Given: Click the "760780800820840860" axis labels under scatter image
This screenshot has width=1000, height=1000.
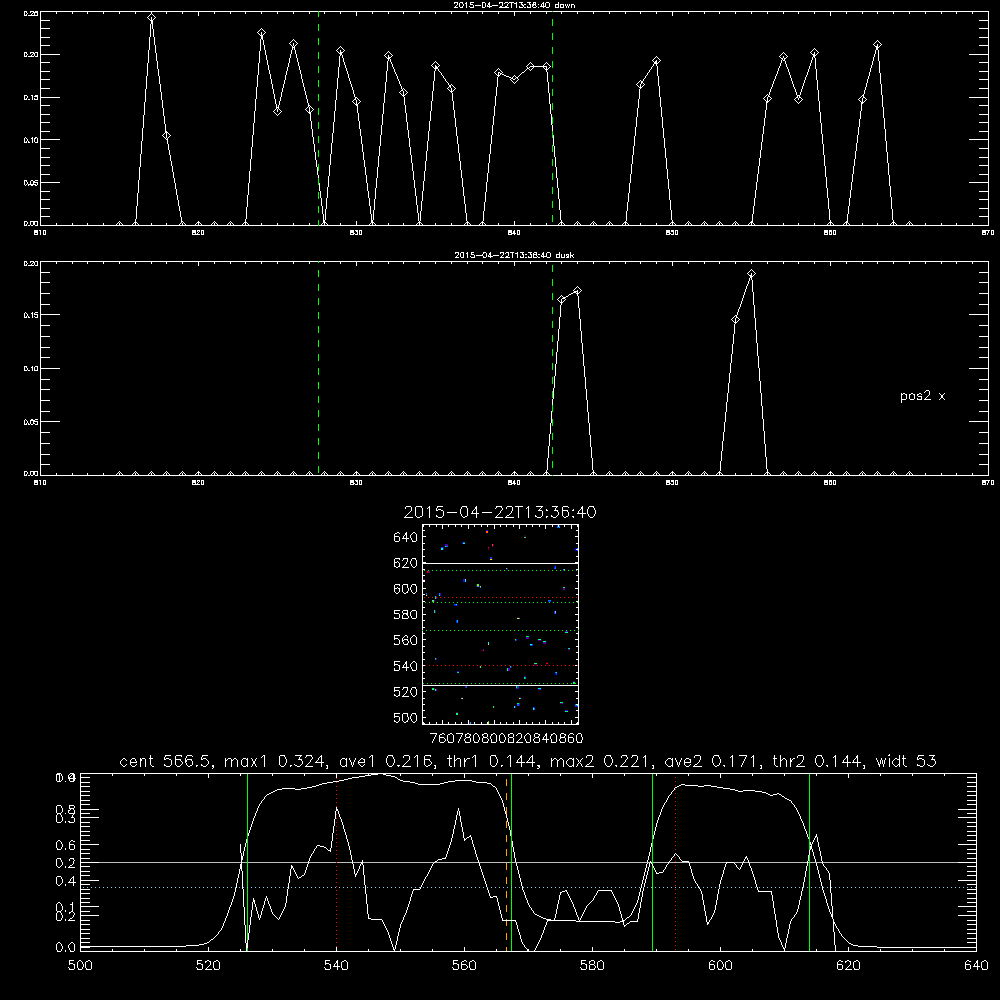Looking at the screenshot, I should click(x=506, y=739).
